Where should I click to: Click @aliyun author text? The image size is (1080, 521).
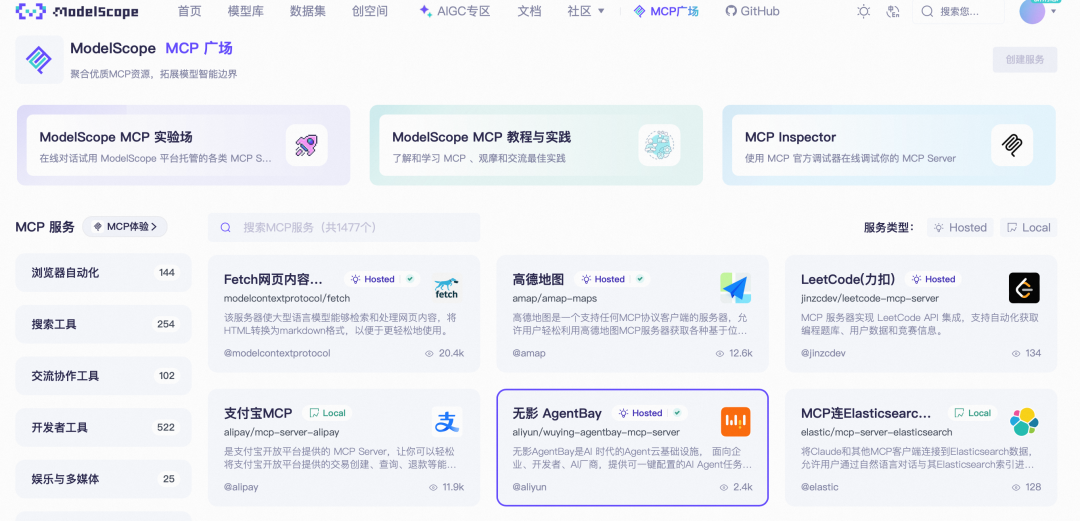click(x=530, y=487)
